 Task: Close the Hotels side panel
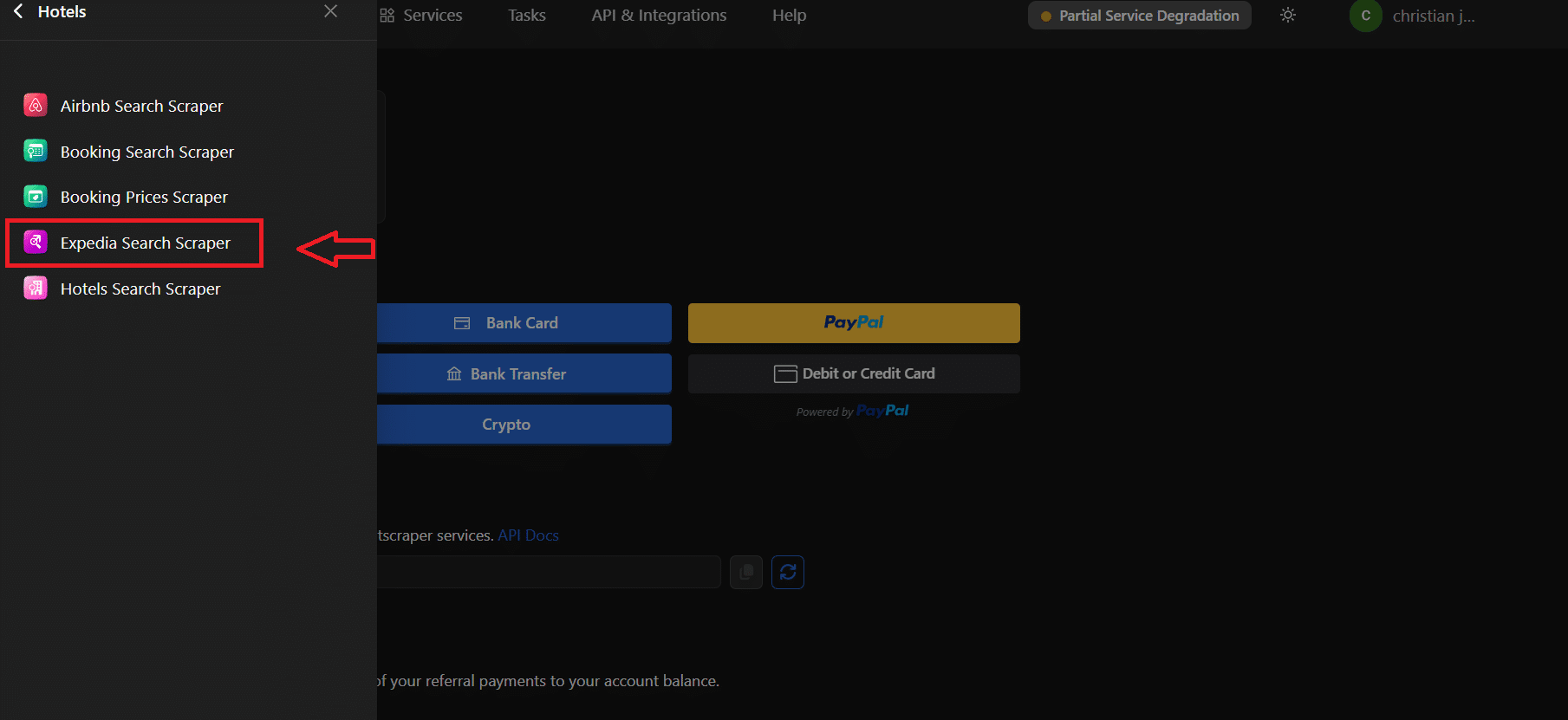point(330,11)
